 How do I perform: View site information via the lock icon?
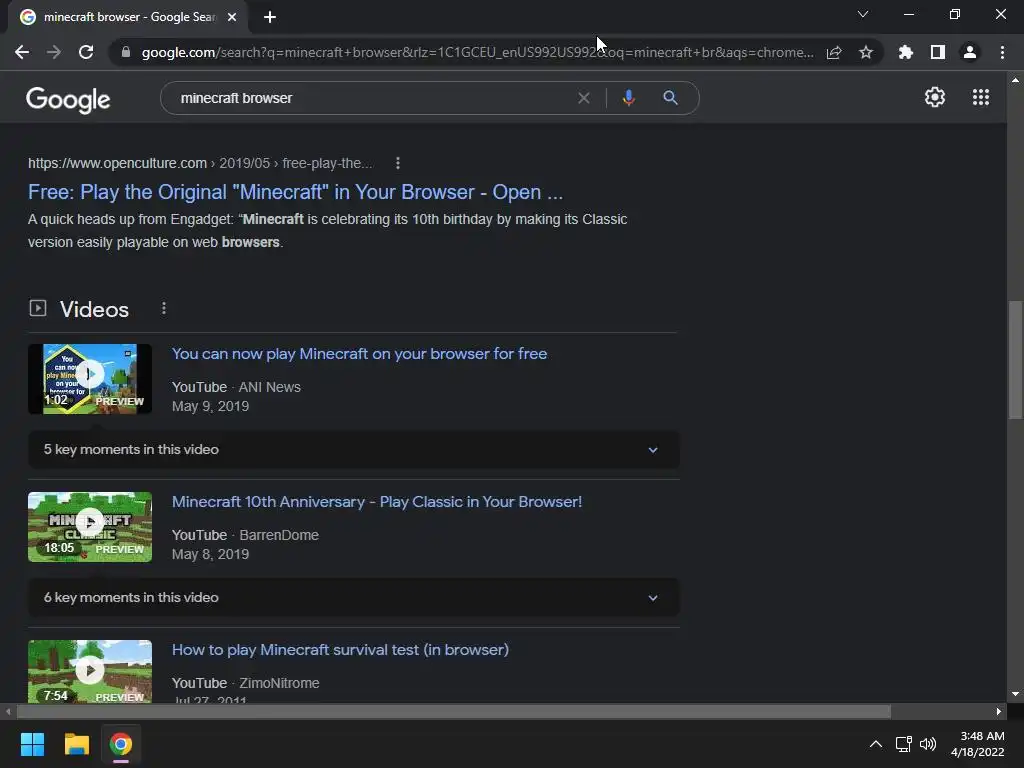coord(126,52)
